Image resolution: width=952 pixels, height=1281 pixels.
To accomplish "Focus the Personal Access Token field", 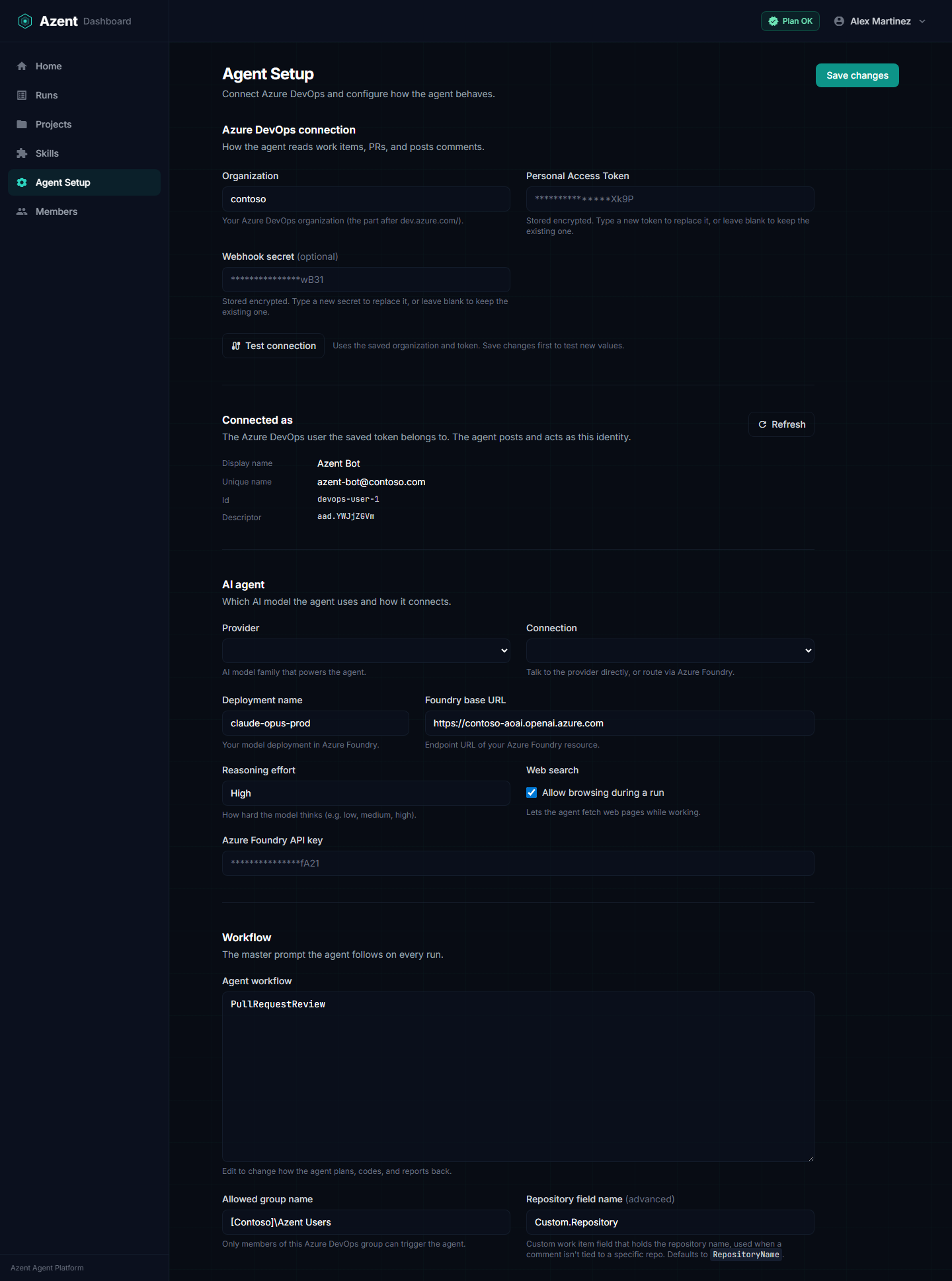I will pyautogui.click(x=670, y=199).
